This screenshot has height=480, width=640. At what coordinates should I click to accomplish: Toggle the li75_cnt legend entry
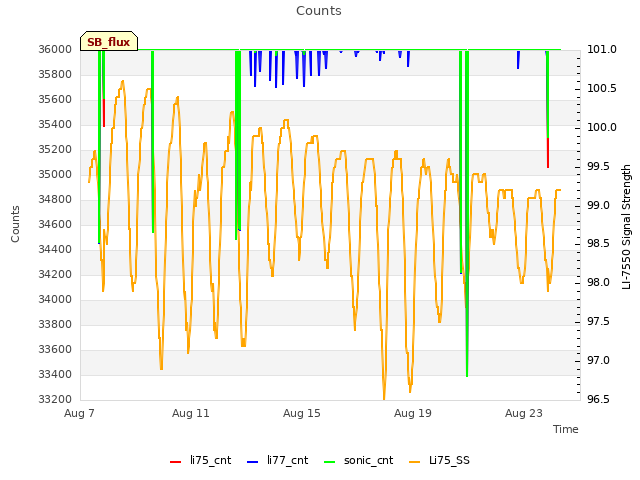[x=200, y=460]
